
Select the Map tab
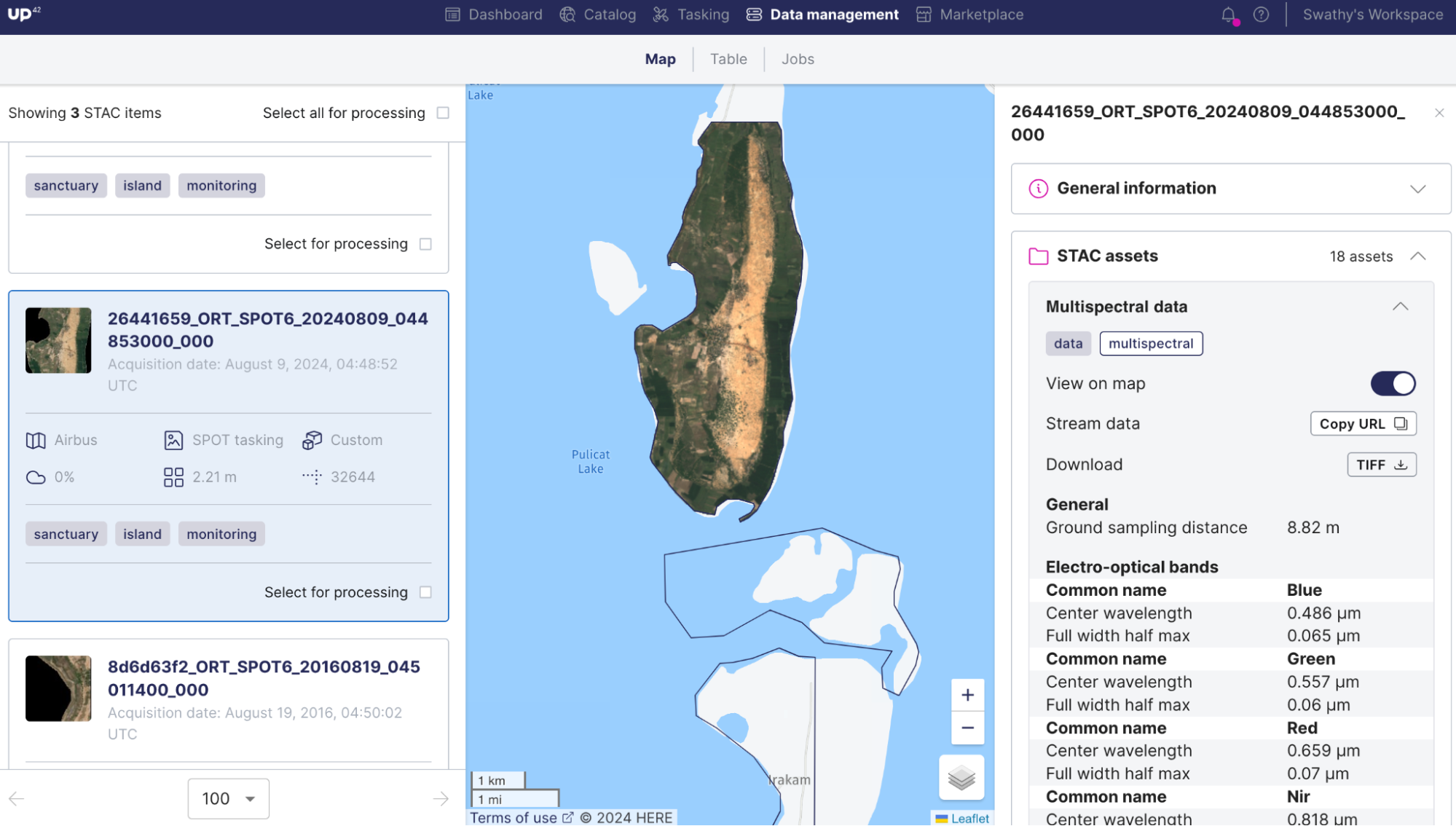click(x=660, y=59)
